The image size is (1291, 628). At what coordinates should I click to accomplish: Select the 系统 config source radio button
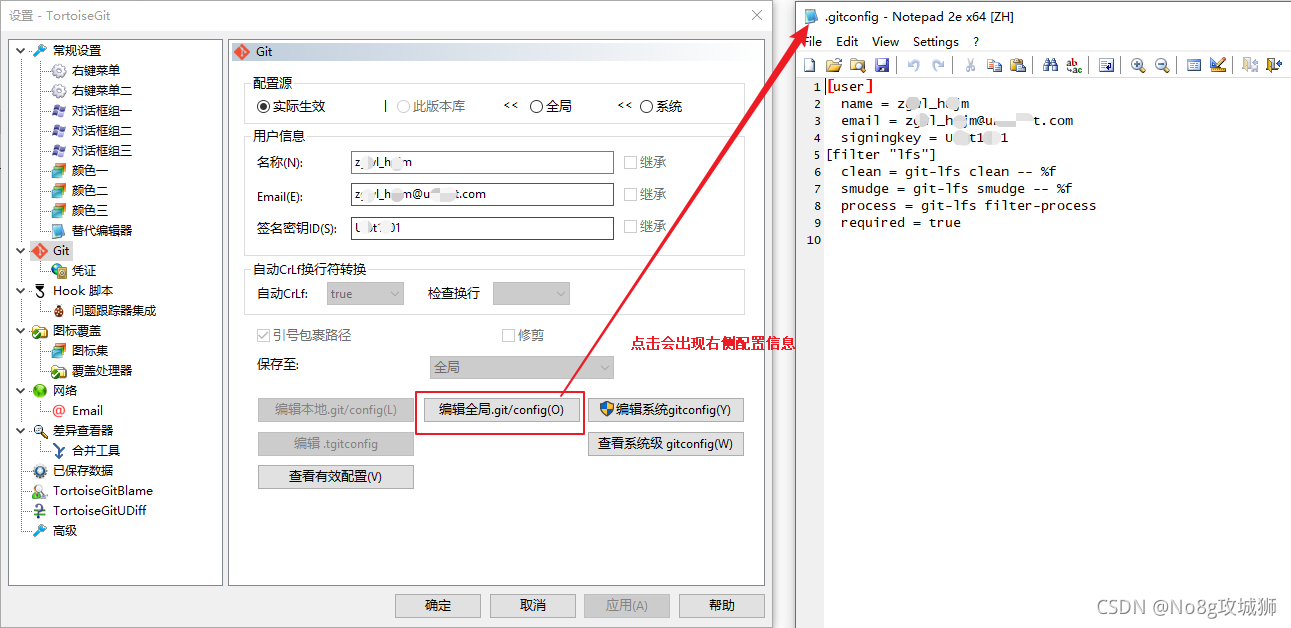646,106
